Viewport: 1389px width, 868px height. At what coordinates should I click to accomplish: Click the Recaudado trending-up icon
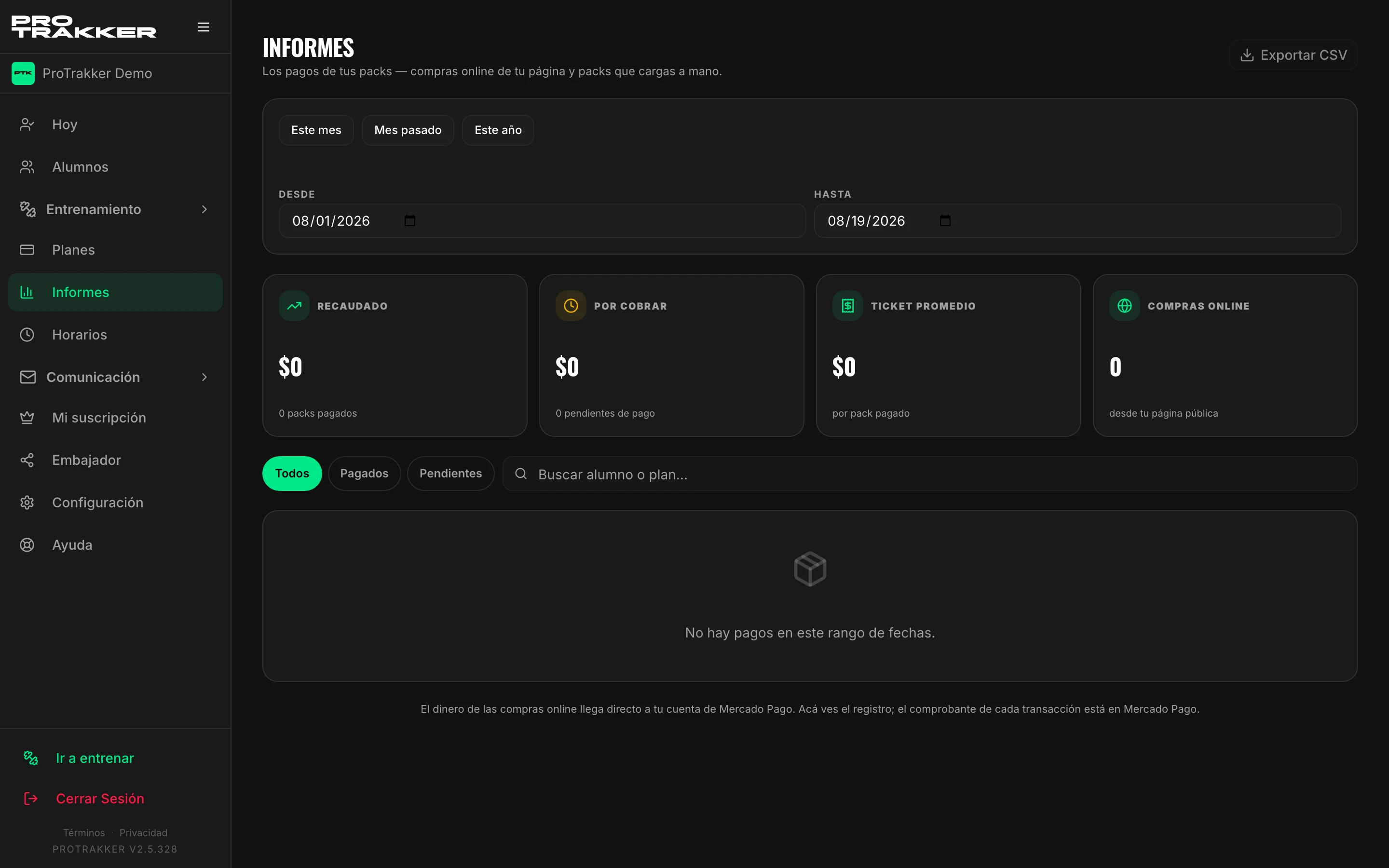[x=294, y=305]
